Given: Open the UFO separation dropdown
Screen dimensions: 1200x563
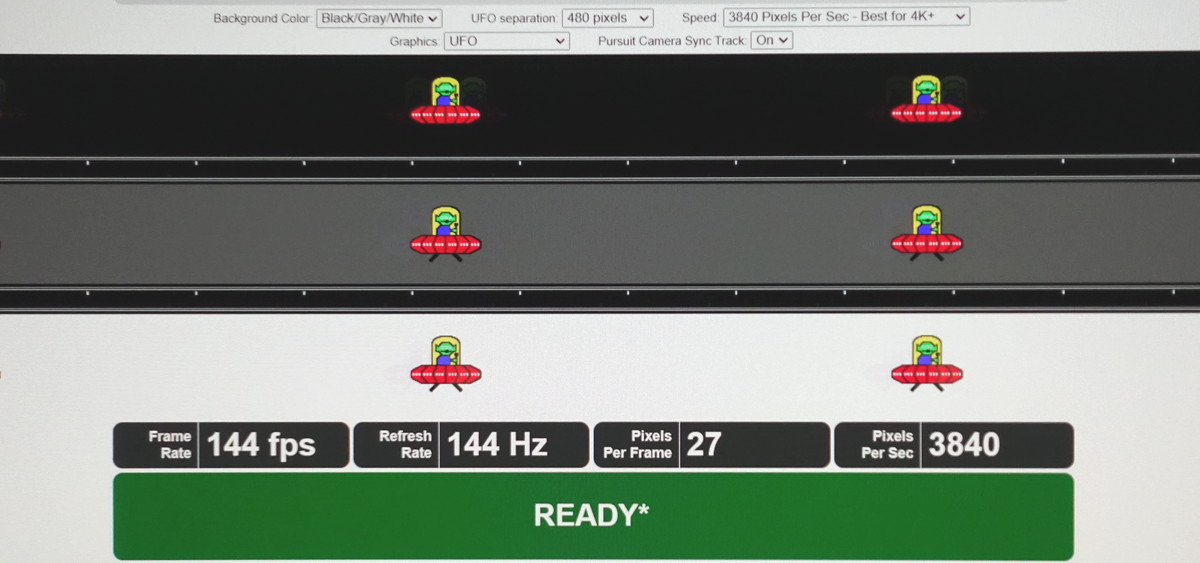Looking at the screenshot, I should coord(608,18).
